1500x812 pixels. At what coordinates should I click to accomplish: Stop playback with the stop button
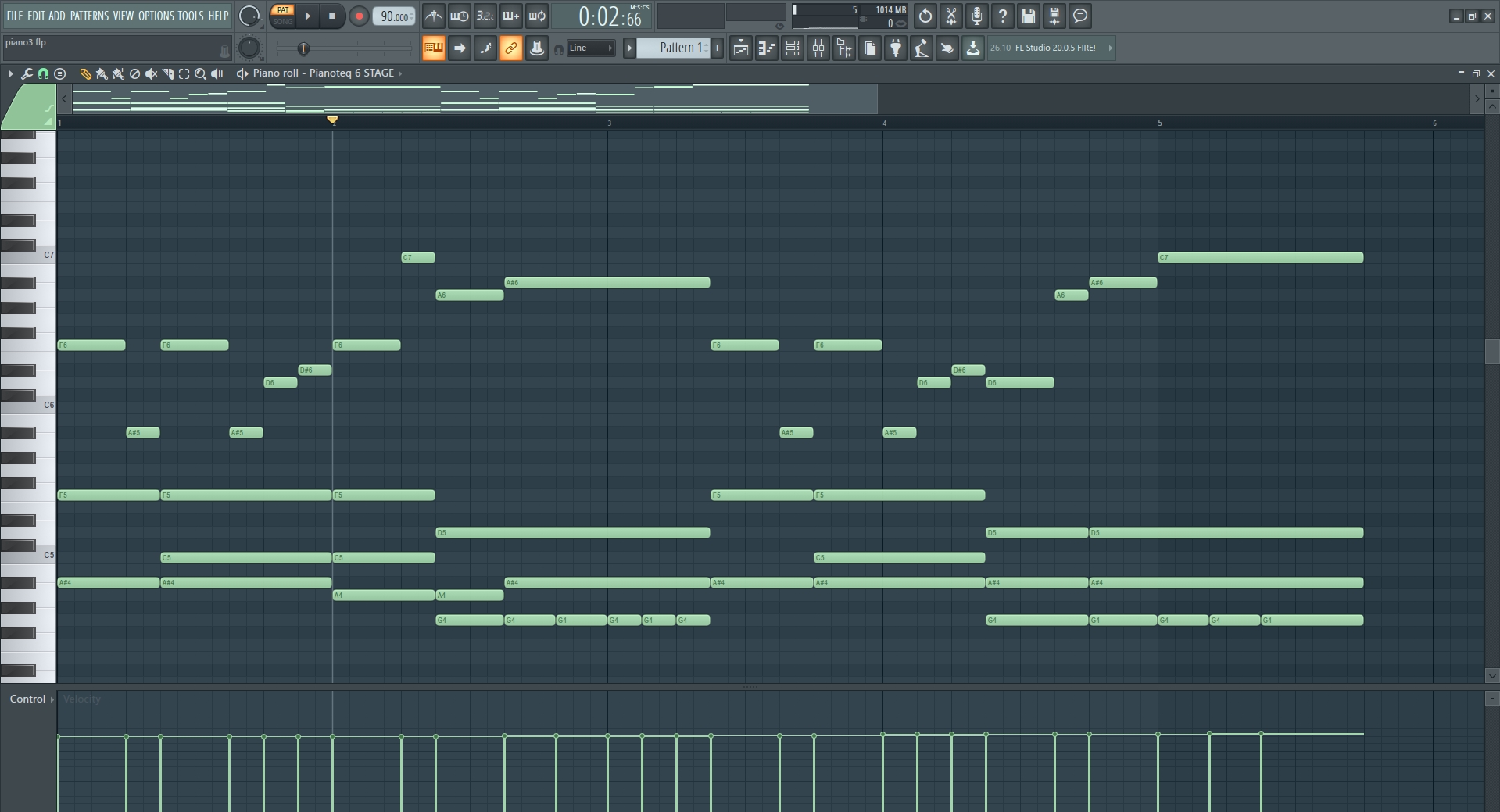pos(332,16)
